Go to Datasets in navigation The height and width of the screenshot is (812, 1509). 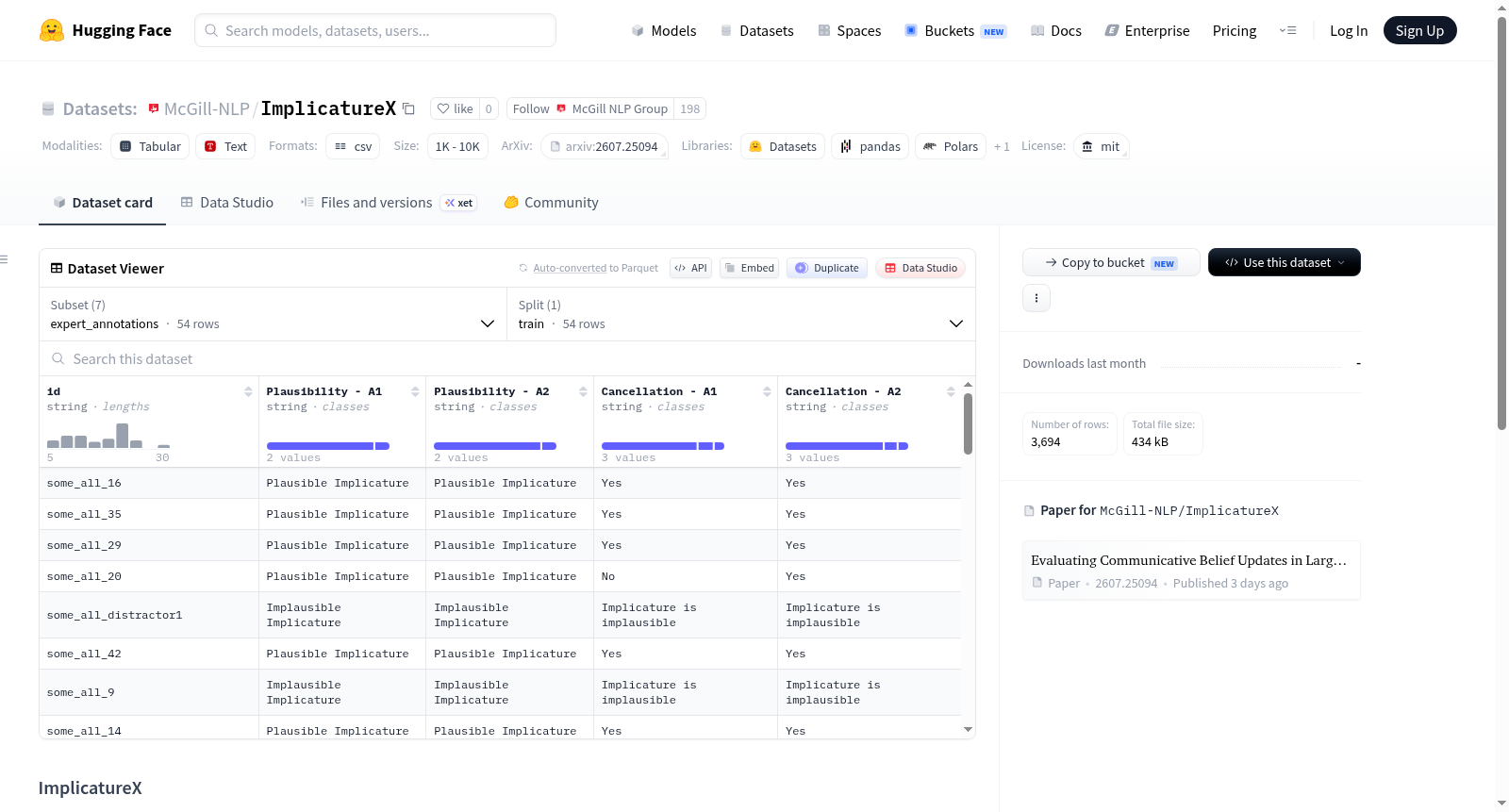pyautogui.click(x=756, y=30)
